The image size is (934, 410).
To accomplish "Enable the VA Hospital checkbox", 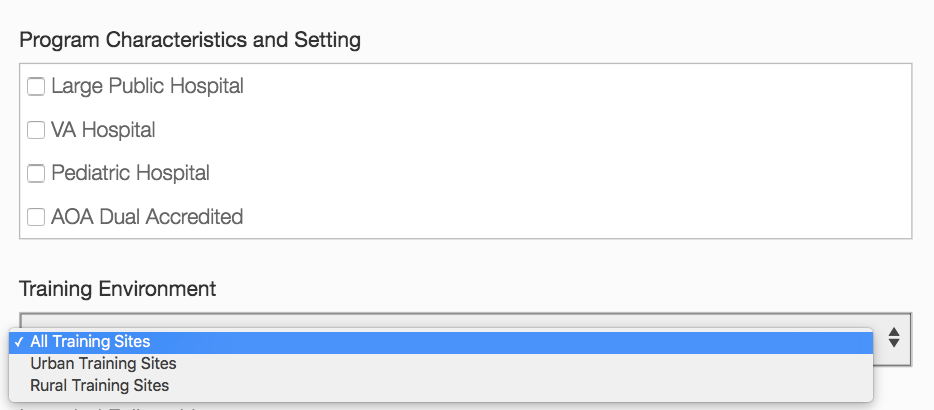I will 36,130.
